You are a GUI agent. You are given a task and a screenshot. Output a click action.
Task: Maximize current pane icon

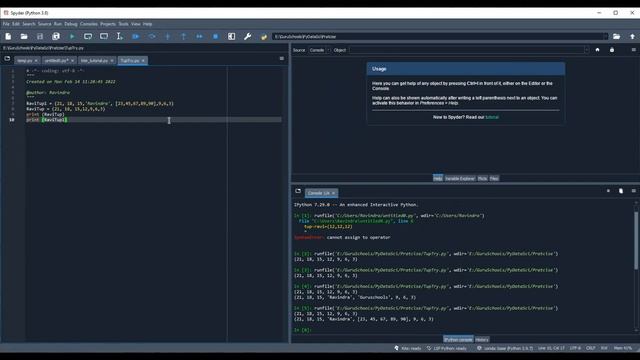[231, 36]
